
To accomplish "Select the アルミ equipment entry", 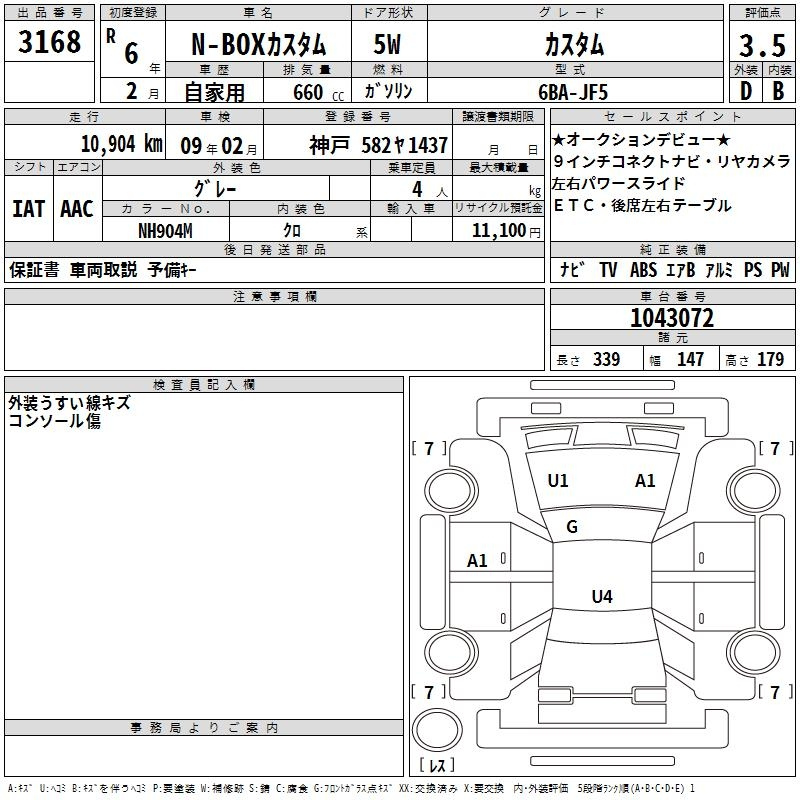I will coord(719,269).
